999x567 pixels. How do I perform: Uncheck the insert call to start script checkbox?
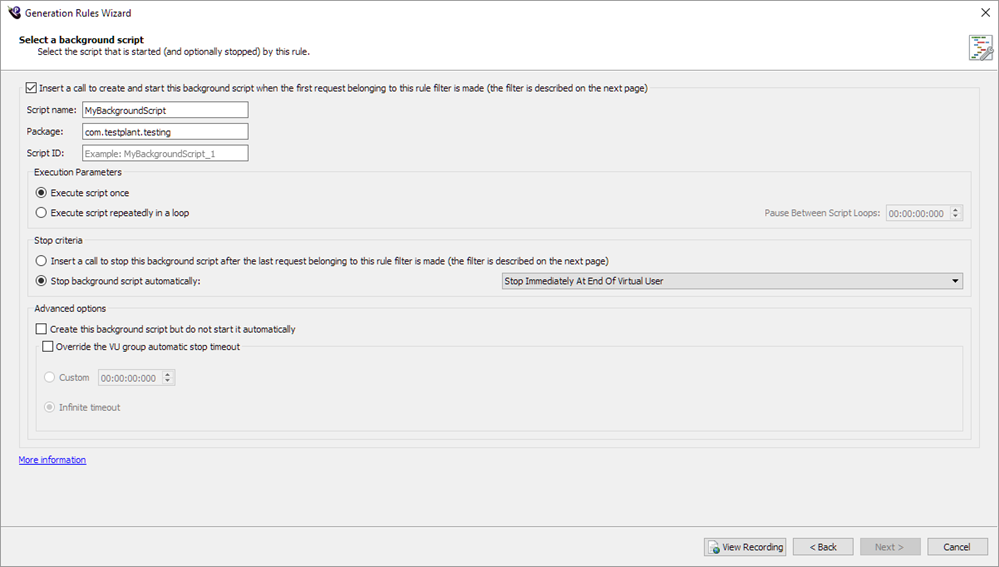[x=32, y=88]
